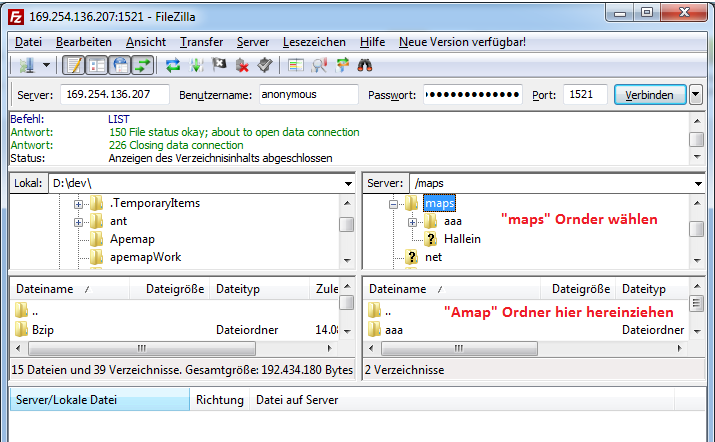The height and width of the screenshot is (442, 715).
Task: Refresh file and folder lists
Action: [x=172, y=65]
